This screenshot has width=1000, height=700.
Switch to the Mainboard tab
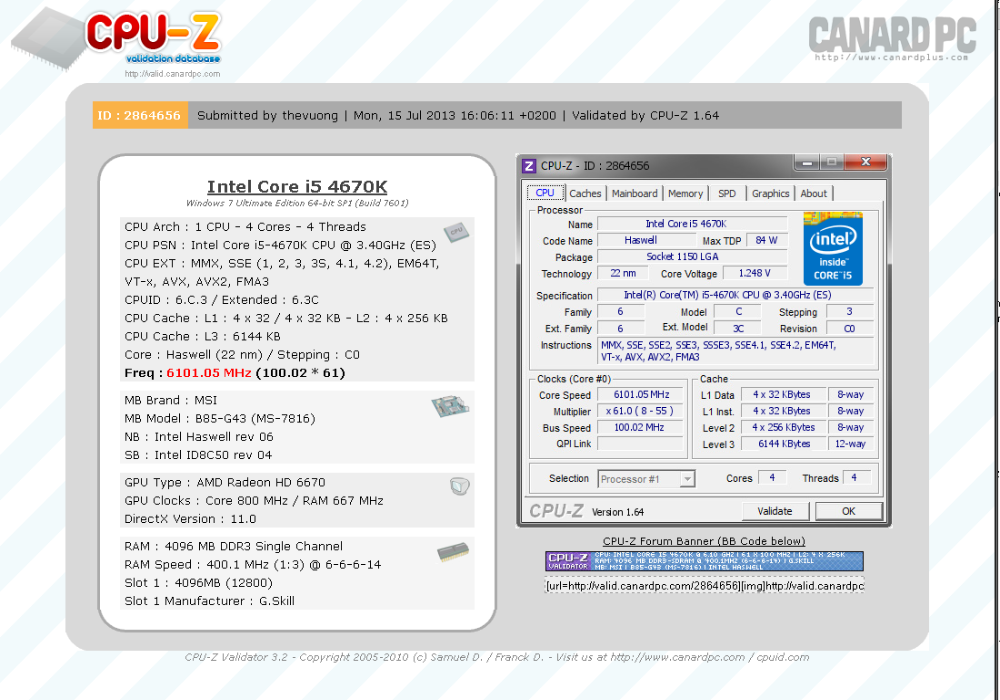[634, 193]
